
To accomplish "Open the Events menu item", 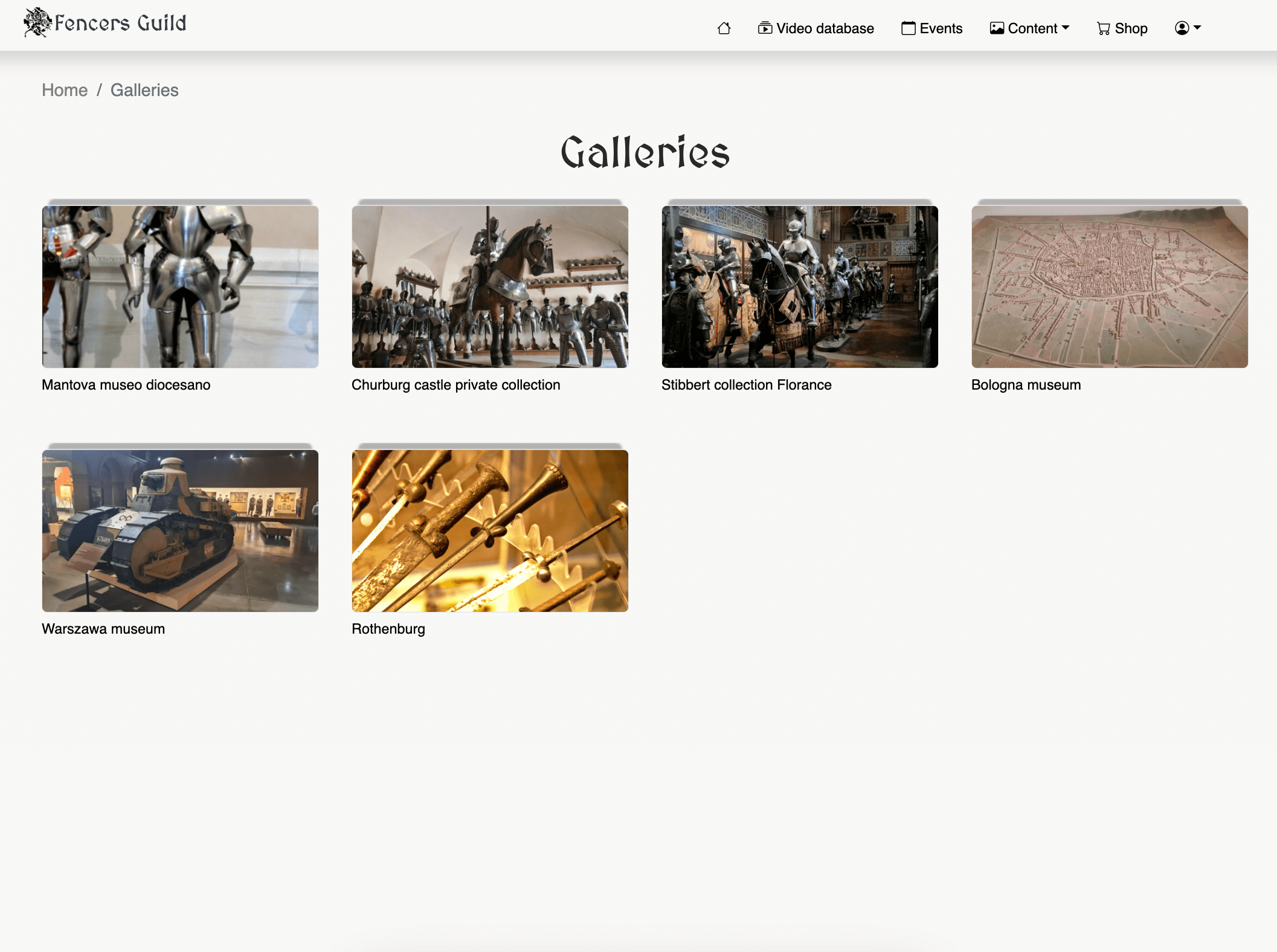I will click(x=941, y=28).
